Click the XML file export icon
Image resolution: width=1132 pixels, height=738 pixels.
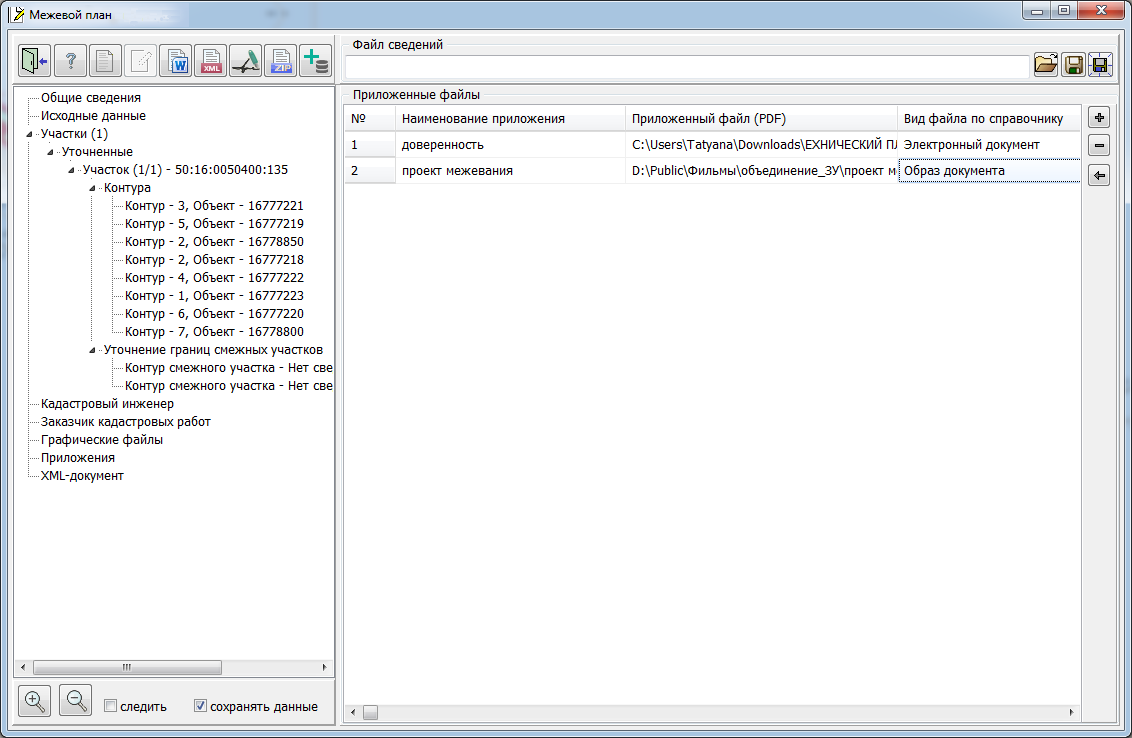pyautogui.click(x=212, y=62)
